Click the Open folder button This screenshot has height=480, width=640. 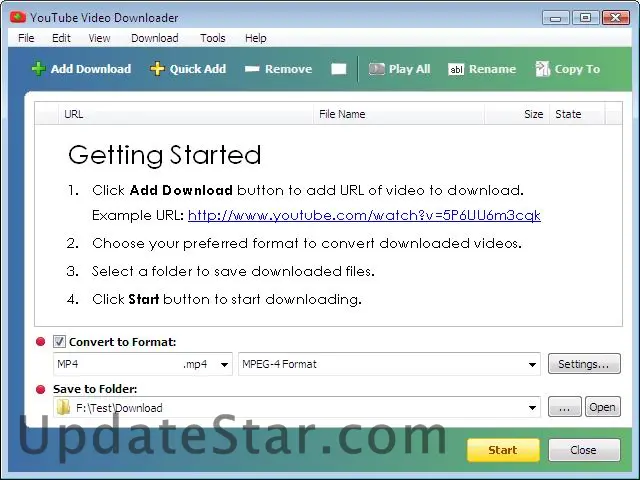[602, 407]
